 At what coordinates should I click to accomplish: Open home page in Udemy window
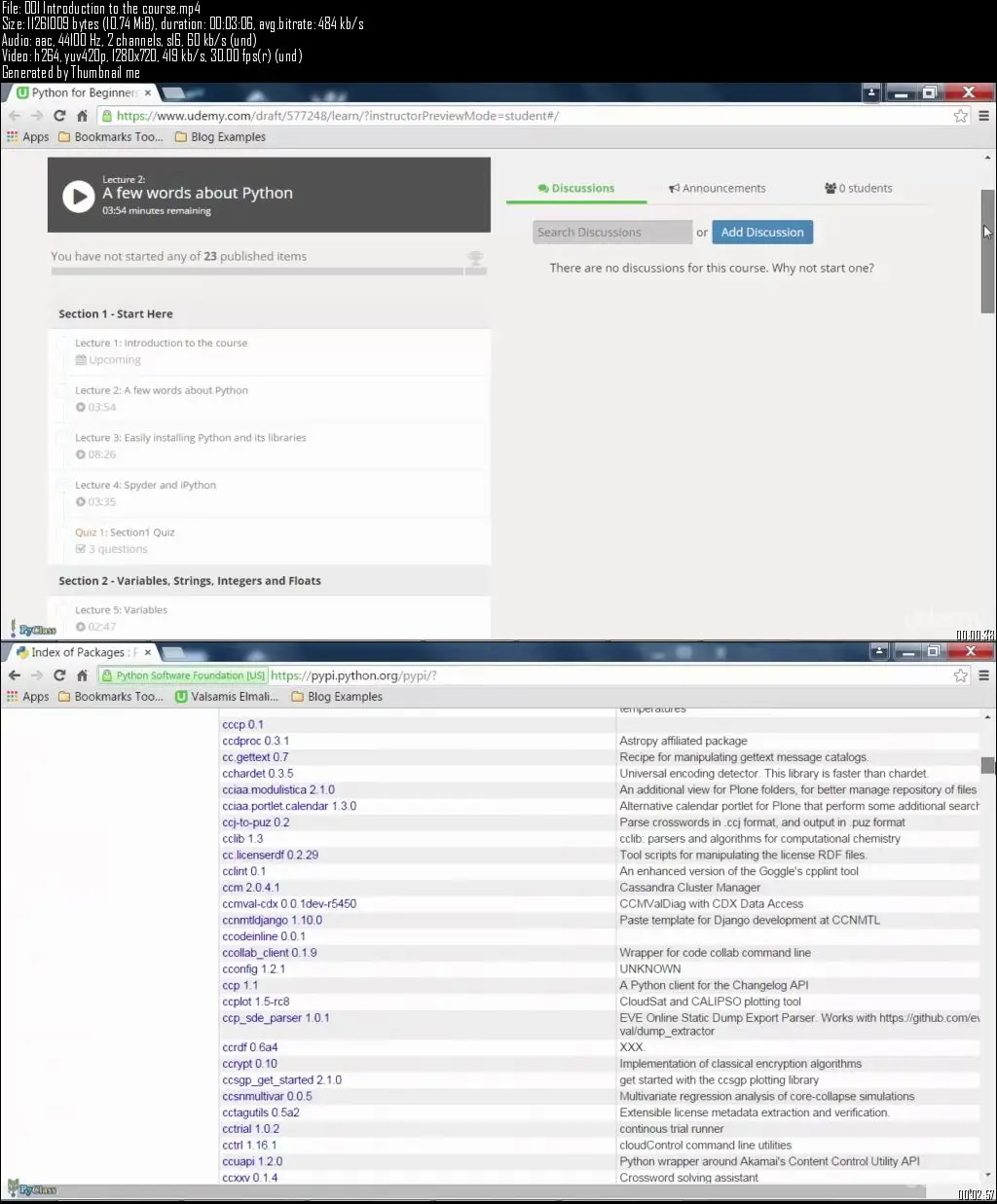(83, 116)
